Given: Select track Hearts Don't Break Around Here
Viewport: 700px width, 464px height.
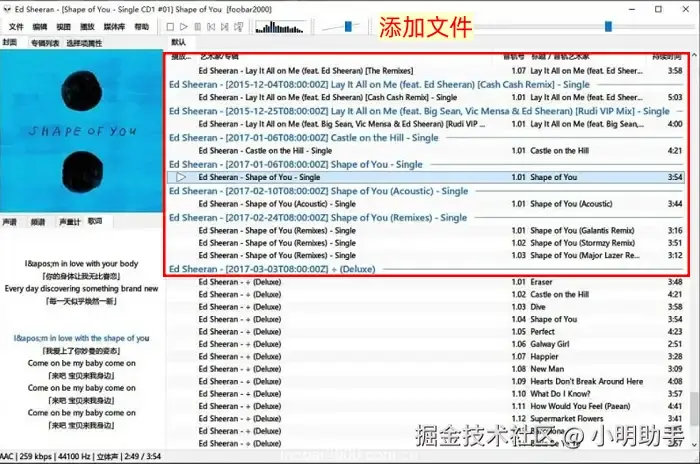Looking at the screenshot, I should [425, 382].
